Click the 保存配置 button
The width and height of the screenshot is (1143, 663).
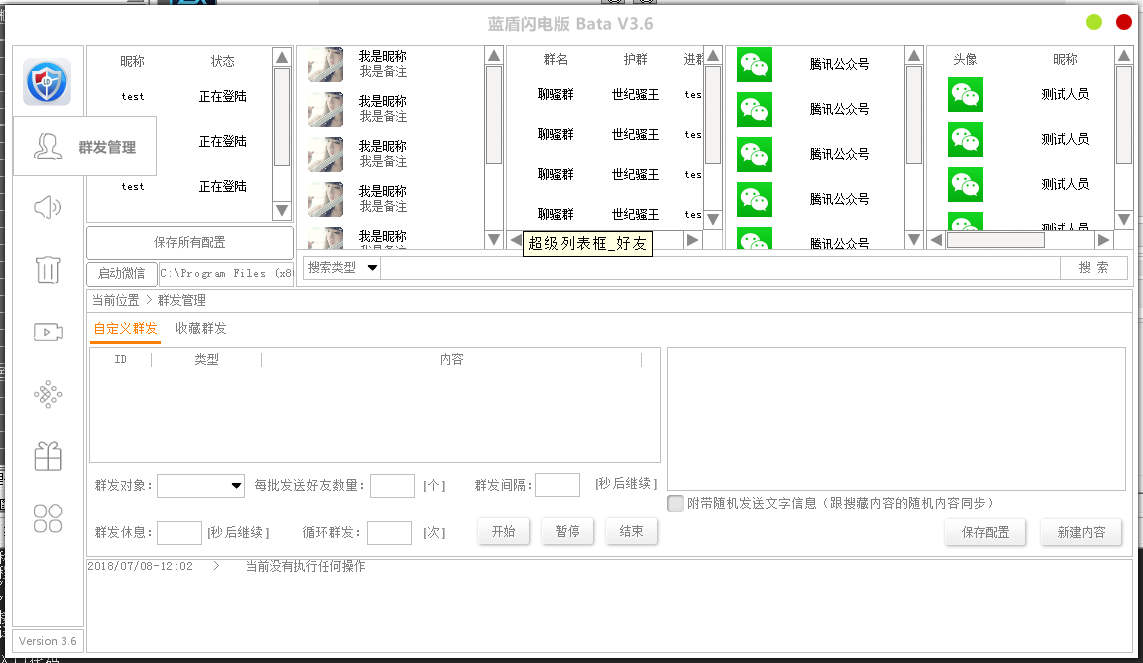pyautogui.click(x=986, y=533)
